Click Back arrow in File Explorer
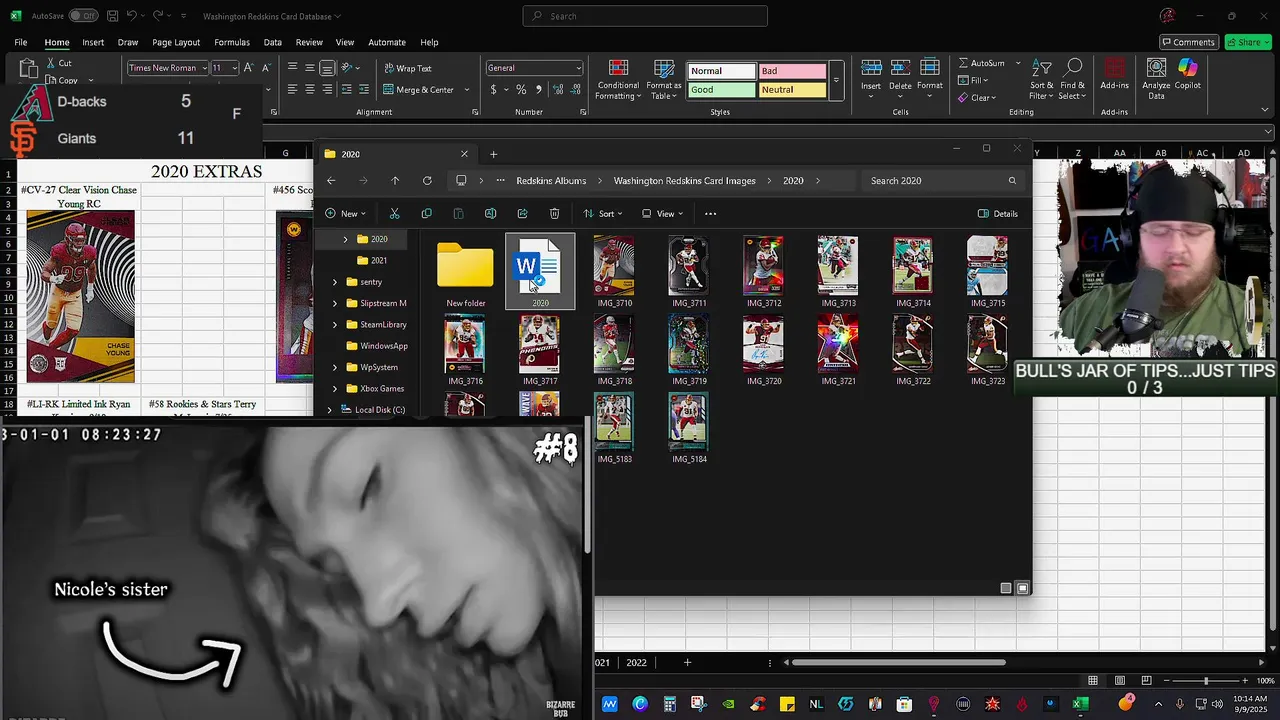 click(331, 181)
